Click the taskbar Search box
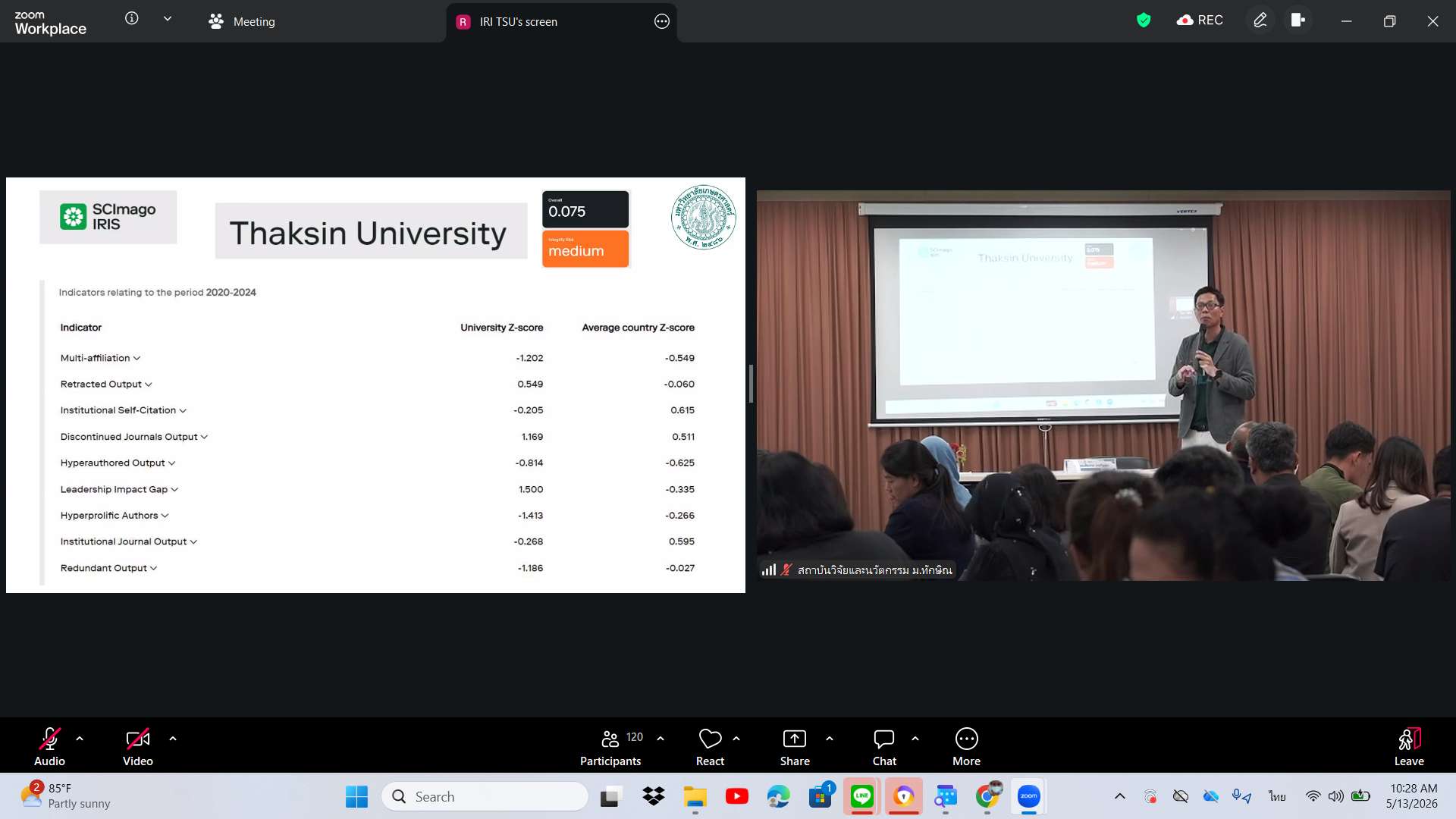Viewport: 1456px width, 819px height. tap(485, 796)
